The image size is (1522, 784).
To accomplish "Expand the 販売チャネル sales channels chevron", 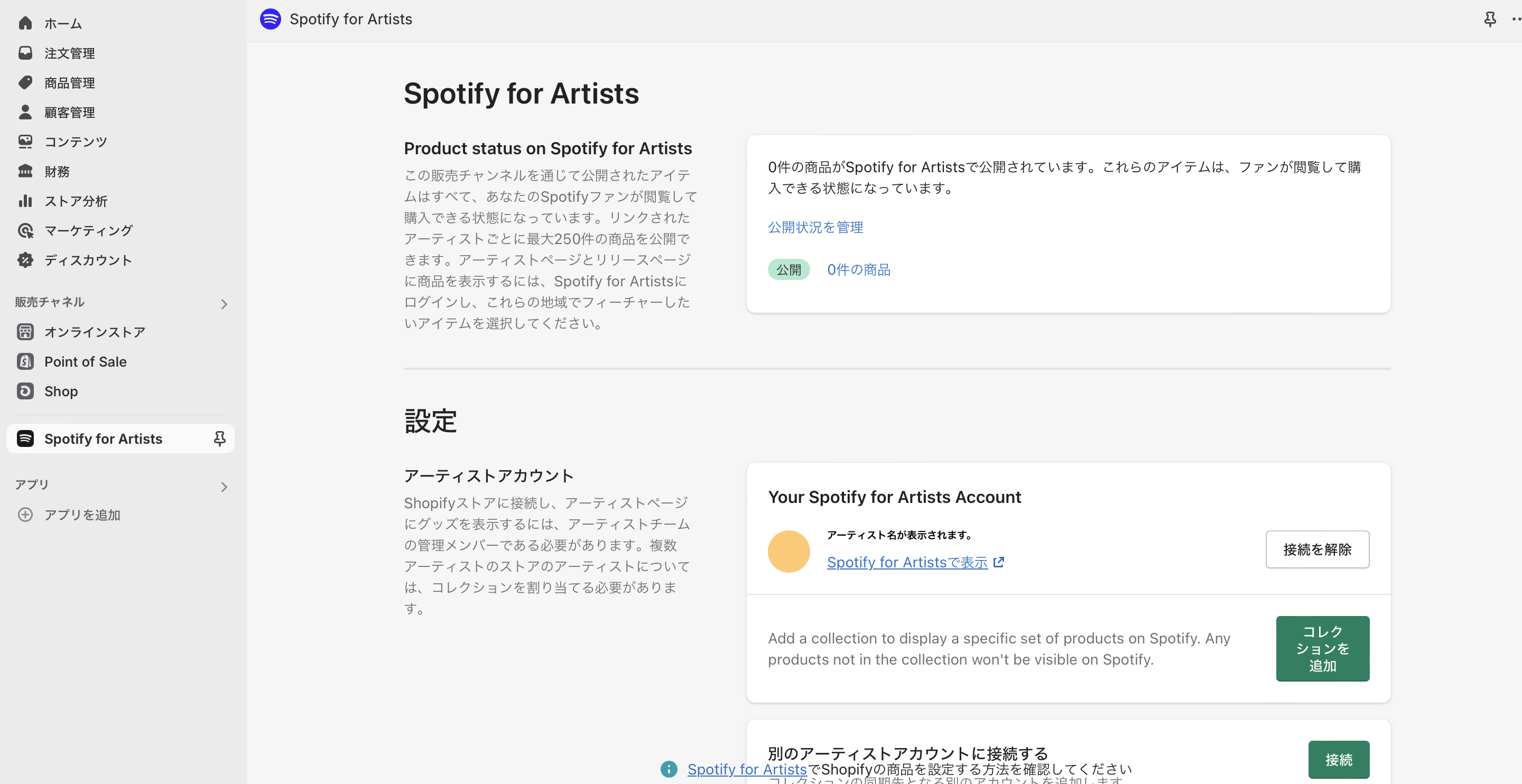I will [224, 304].
